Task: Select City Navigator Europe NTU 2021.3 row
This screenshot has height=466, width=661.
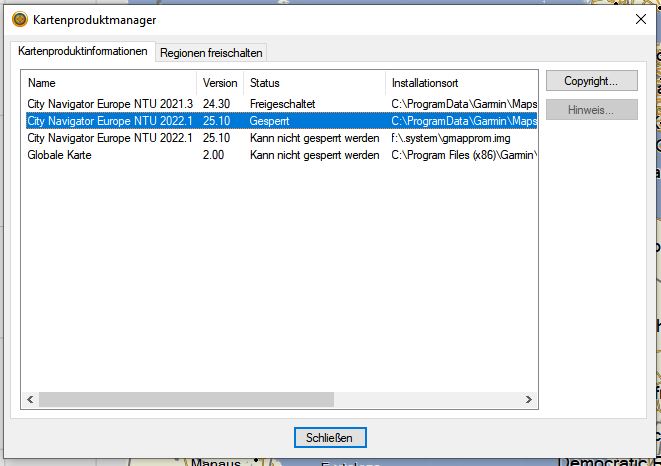Action: coord(110,104)
